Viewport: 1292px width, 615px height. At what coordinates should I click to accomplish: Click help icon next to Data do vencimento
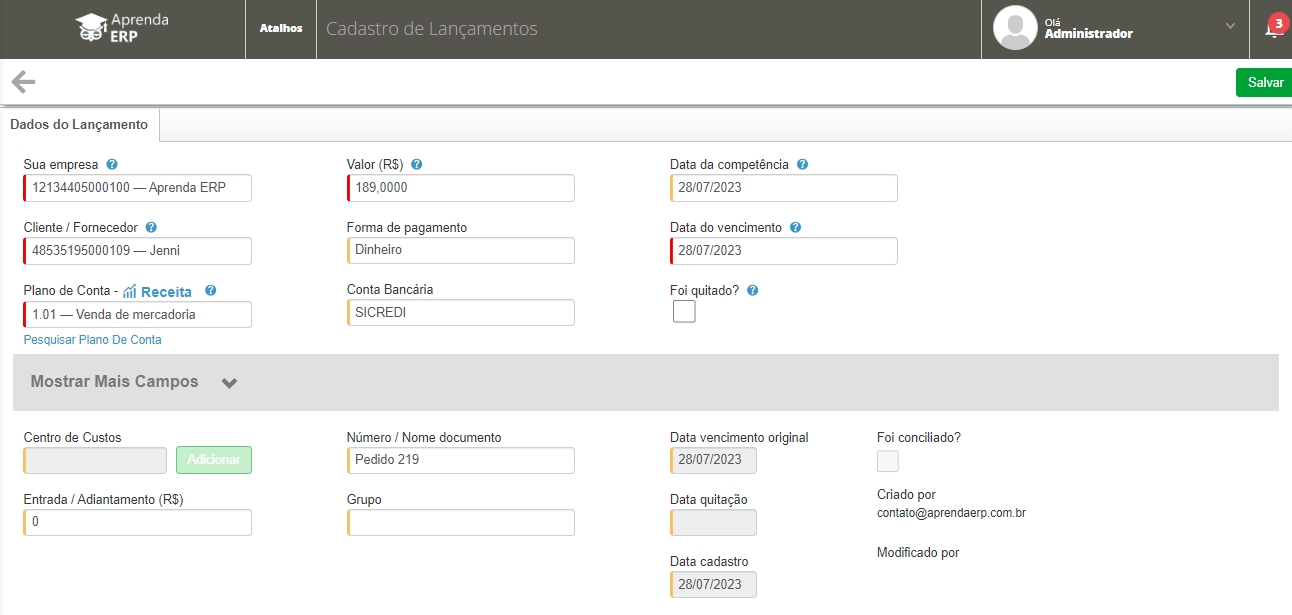click(x=795, y=227)
